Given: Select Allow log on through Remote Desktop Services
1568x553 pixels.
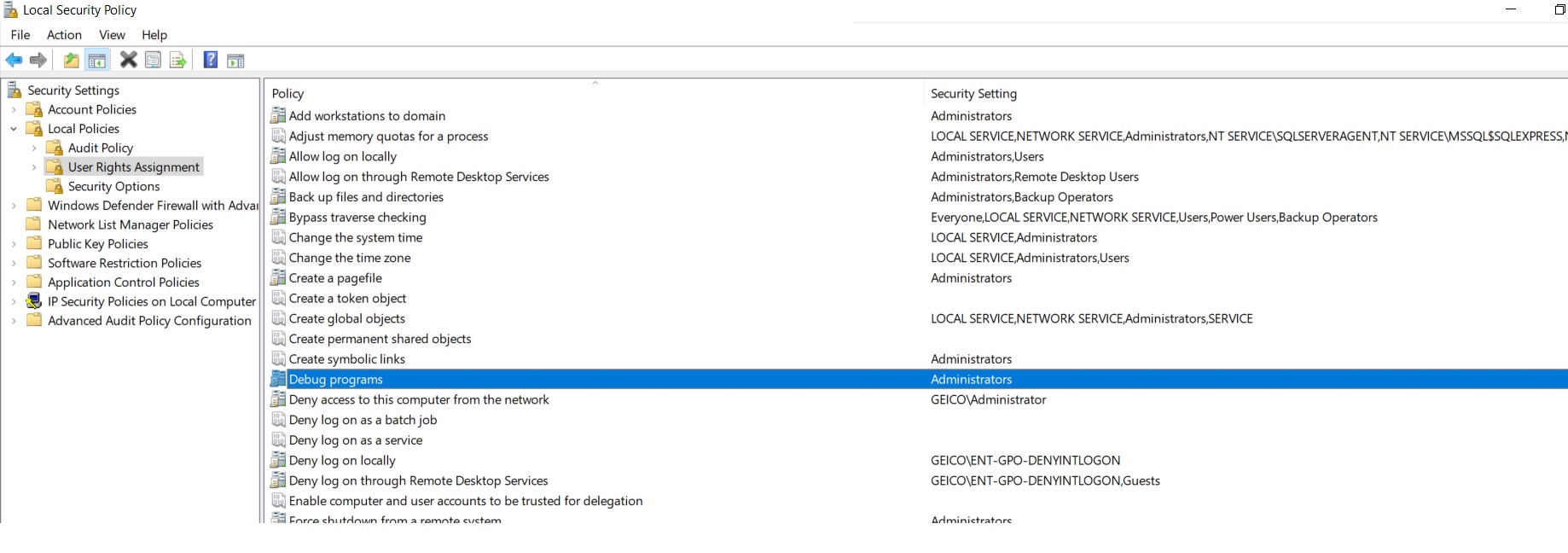Looking at the screenshot, I should 419,177.
